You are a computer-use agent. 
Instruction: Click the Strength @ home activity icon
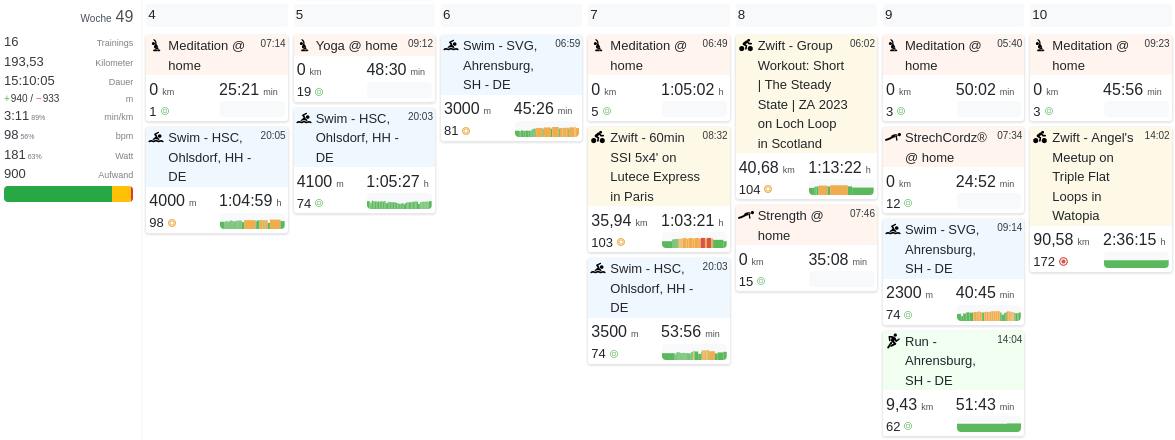(746, 216)
